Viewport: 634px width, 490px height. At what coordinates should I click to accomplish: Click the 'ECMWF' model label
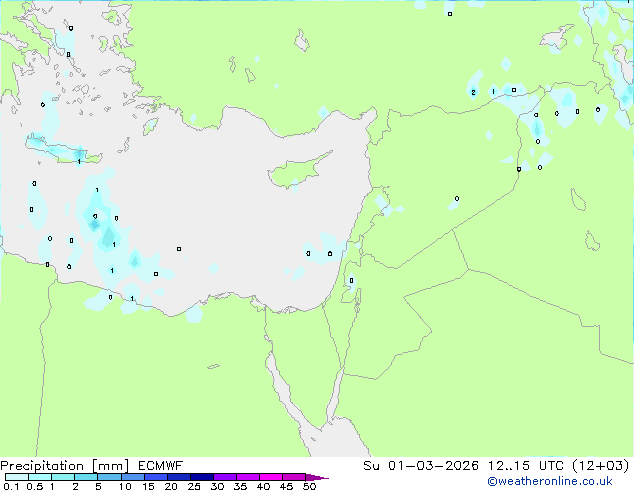click(x=161, y=466)
